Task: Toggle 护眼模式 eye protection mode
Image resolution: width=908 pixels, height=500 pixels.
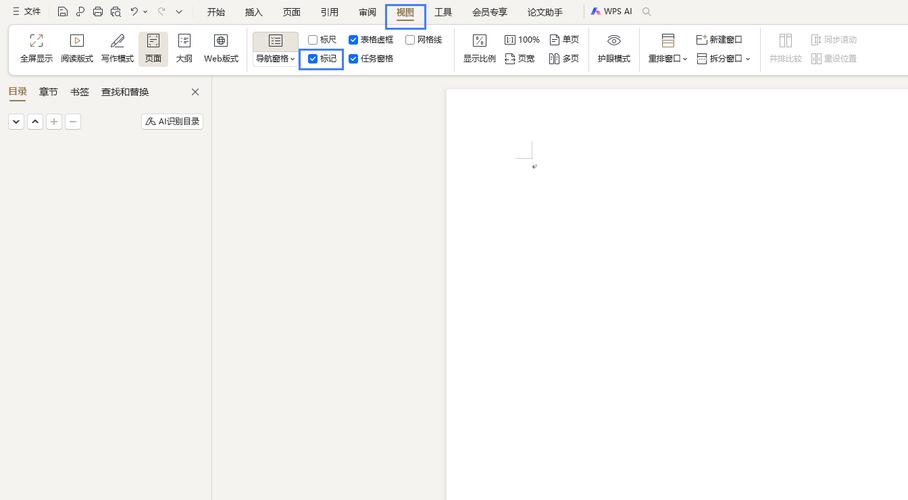Action: click(x=614, y=49)
